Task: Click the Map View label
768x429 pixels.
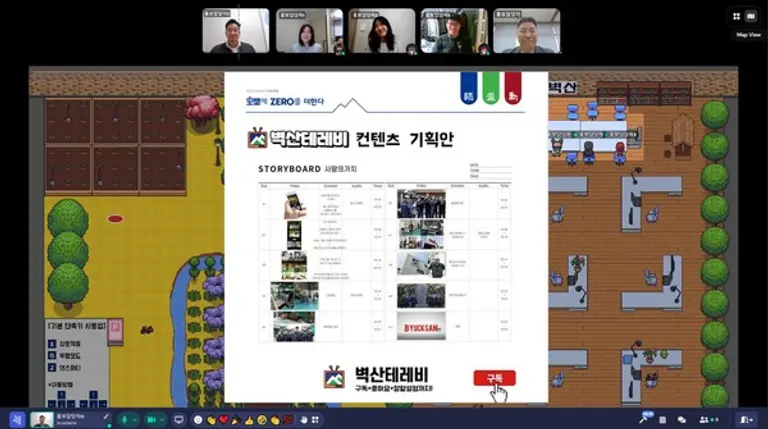Action: (749, 35)
